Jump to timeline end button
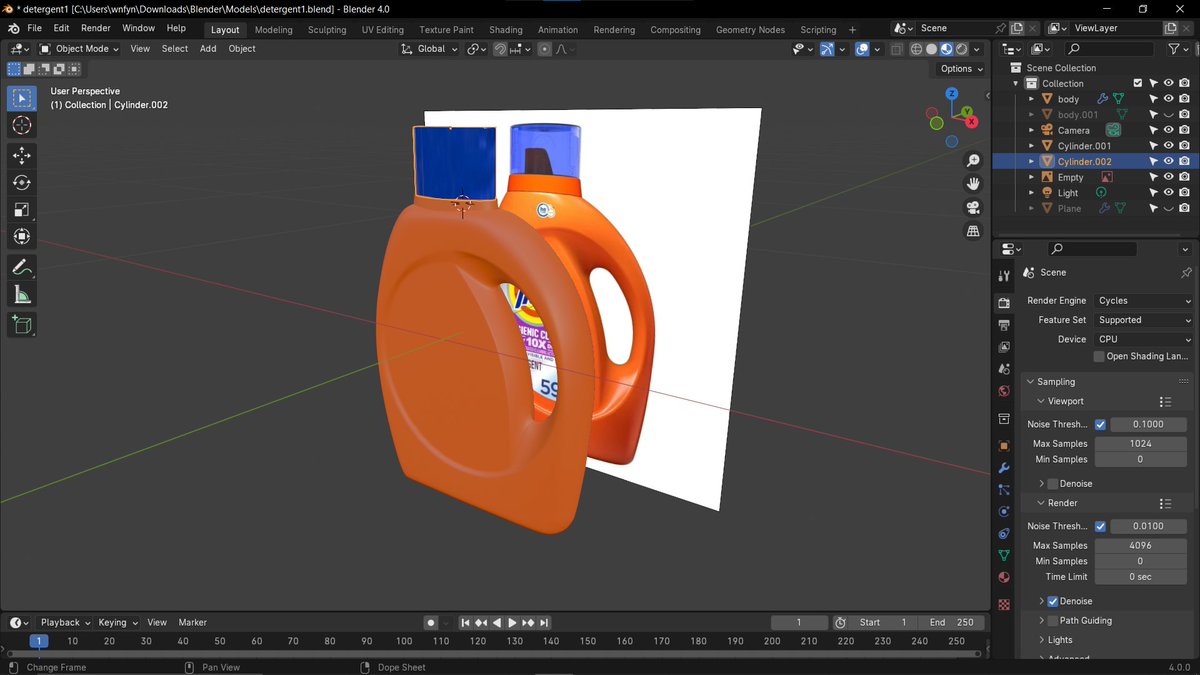The image size is (1200, 675). click(545, 622)
